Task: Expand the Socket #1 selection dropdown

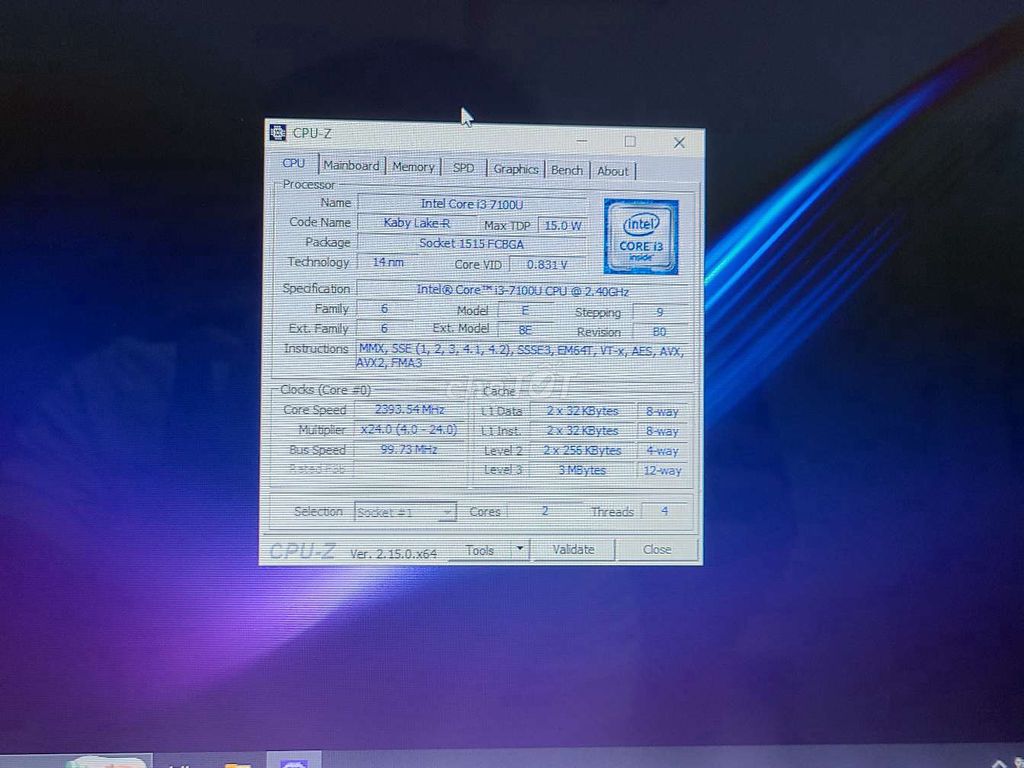Action: (405, 512)
